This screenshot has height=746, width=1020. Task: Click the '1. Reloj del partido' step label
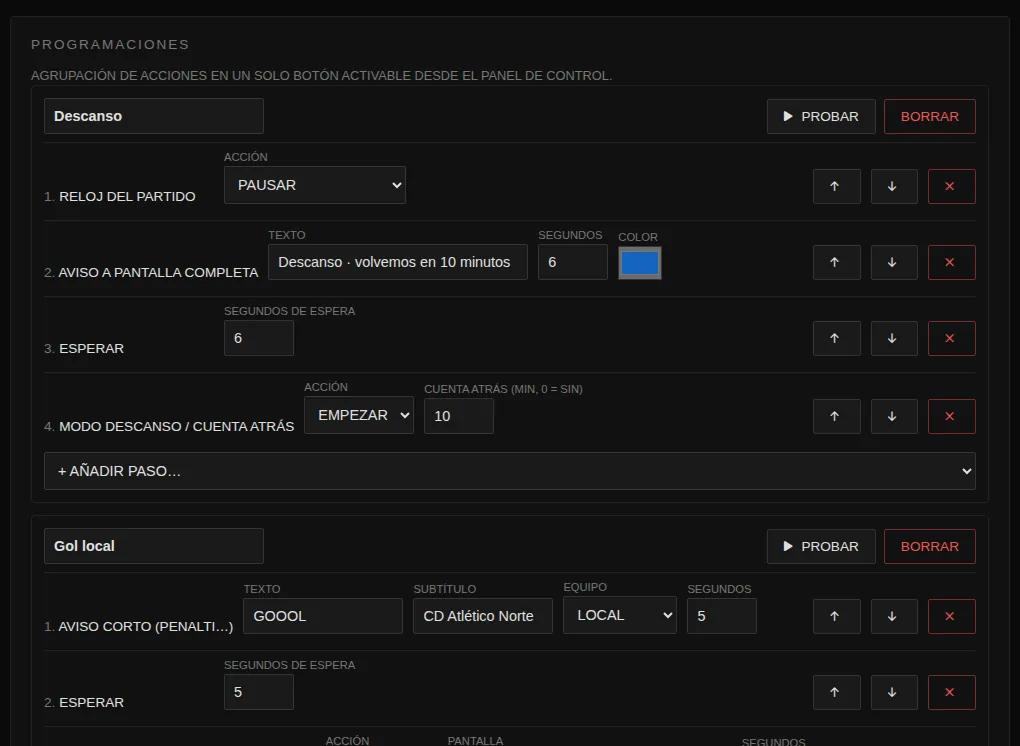pyautogui.click(x=120, y=196)
